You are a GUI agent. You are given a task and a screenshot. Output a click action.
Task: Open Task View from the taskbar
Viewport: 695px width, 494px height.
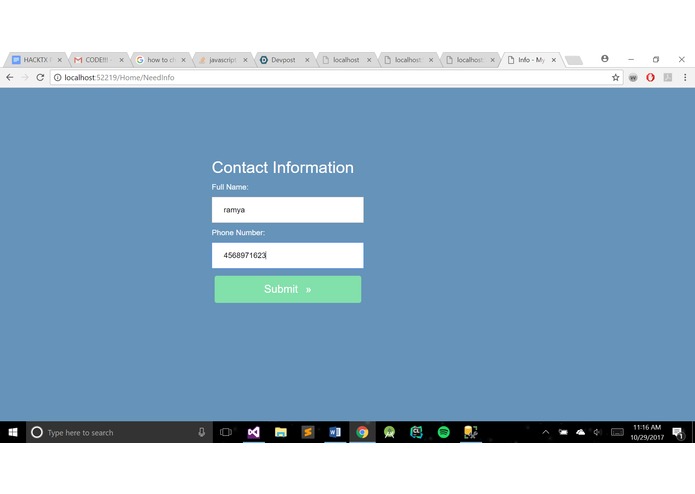(x=226, y=432)
